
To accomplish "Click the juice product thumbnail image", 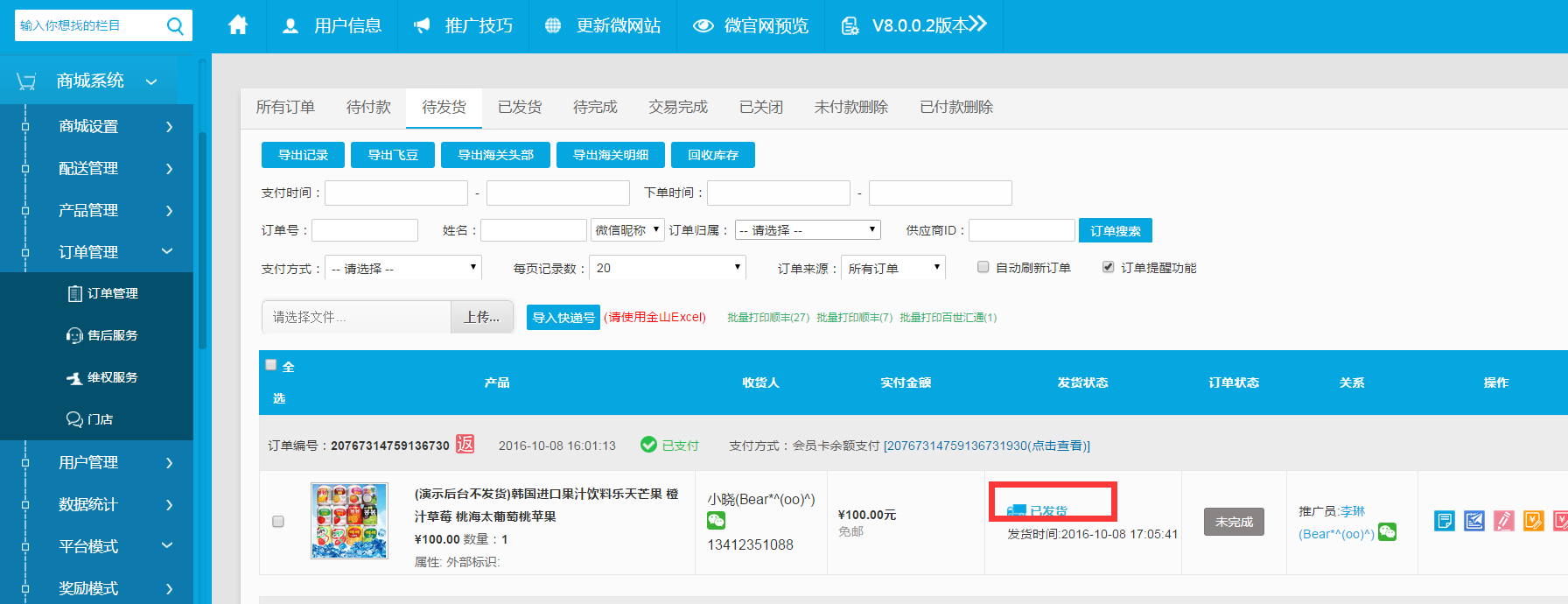I will pyautogui.click(x=349, y=521).
